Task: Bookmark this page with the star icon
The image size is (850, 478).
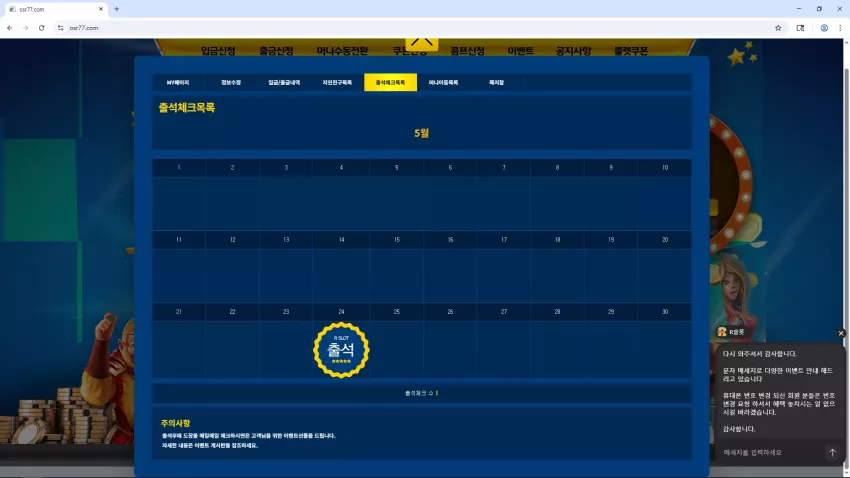Action: point(778,28)
